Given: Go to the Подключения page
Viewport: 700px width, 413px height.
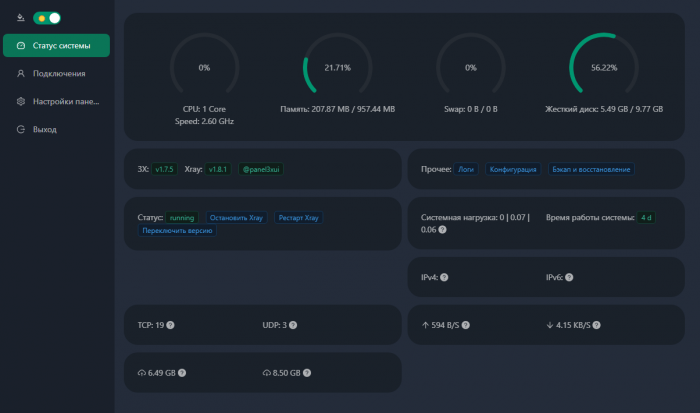Looking at the screenshot, I should (x=57, y=73).
